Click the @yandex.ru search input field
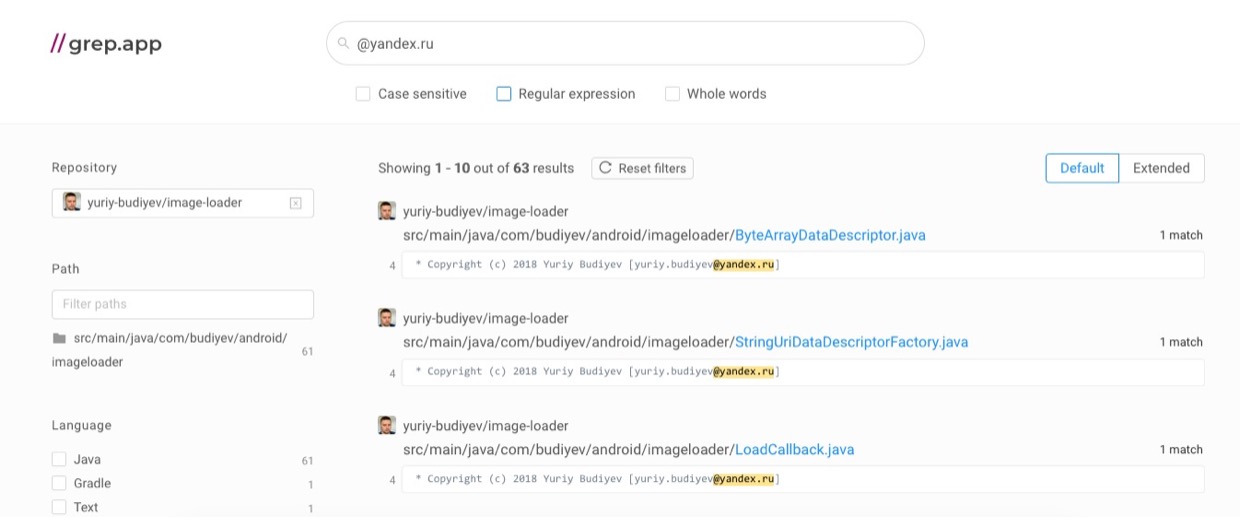 coord(625,44)
